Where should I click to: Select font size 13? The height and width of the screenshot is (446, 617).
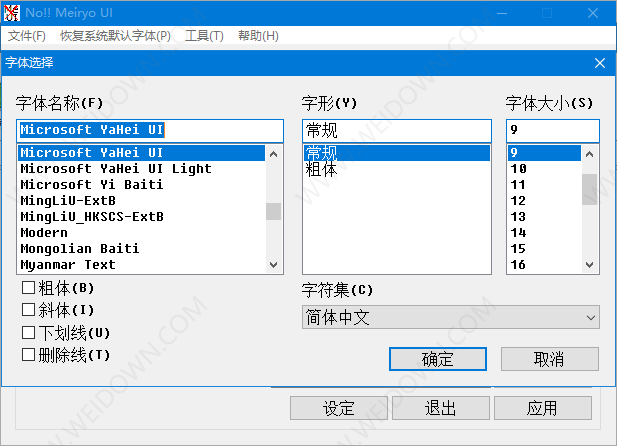[544, 217]
